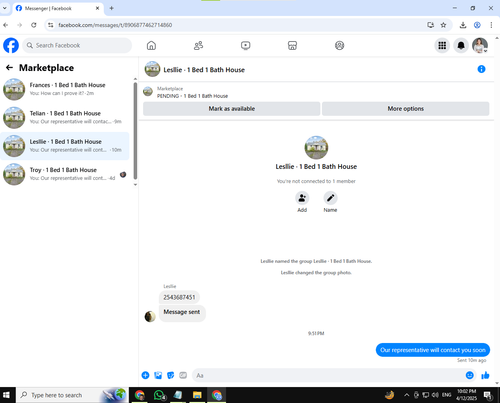This screenshot has height=403, width=500.
Task: Click the Windows taskbar search box
Action: pos(72,395)
